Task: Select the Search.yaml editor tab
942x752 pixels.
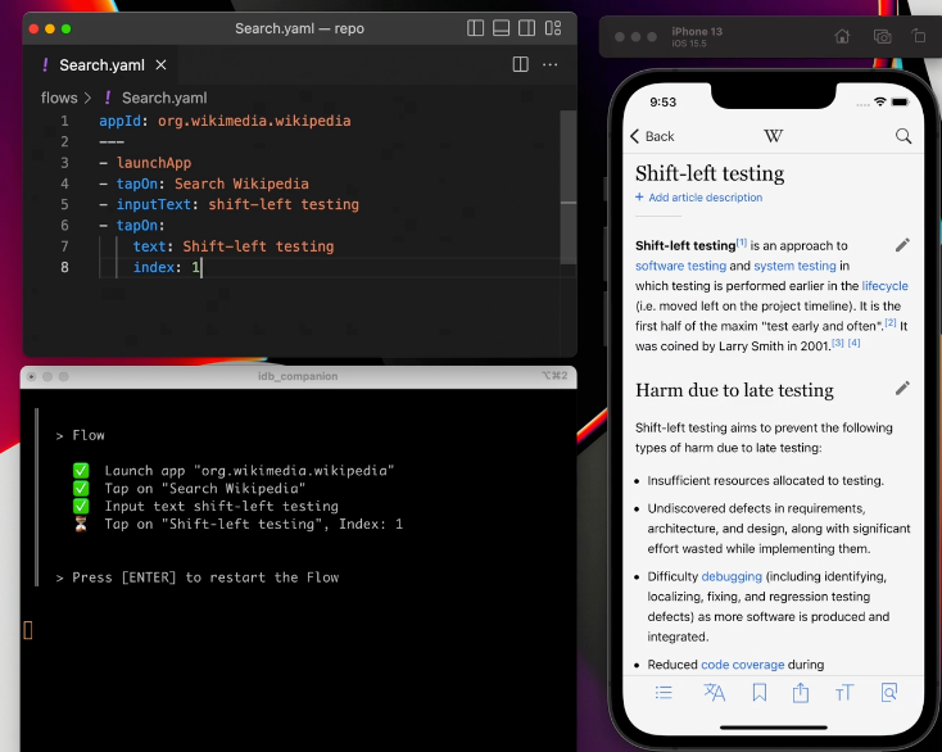Action: pos(102,65)
